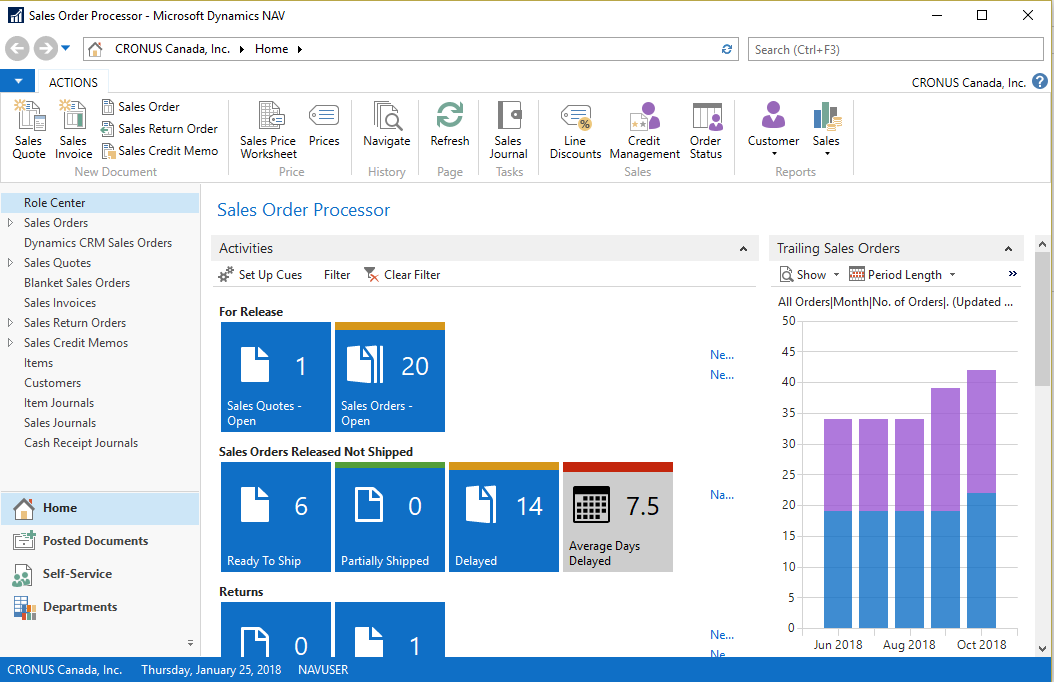
Task: Open the blue application menu dropdown
Action: [x=18, y=81]
